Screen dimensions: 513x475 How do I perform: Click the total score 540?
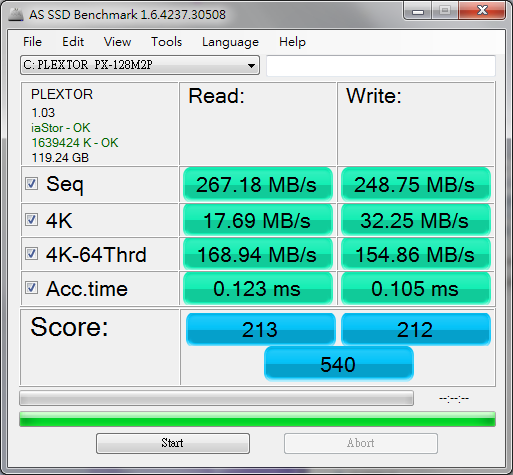tap(339, 364)
